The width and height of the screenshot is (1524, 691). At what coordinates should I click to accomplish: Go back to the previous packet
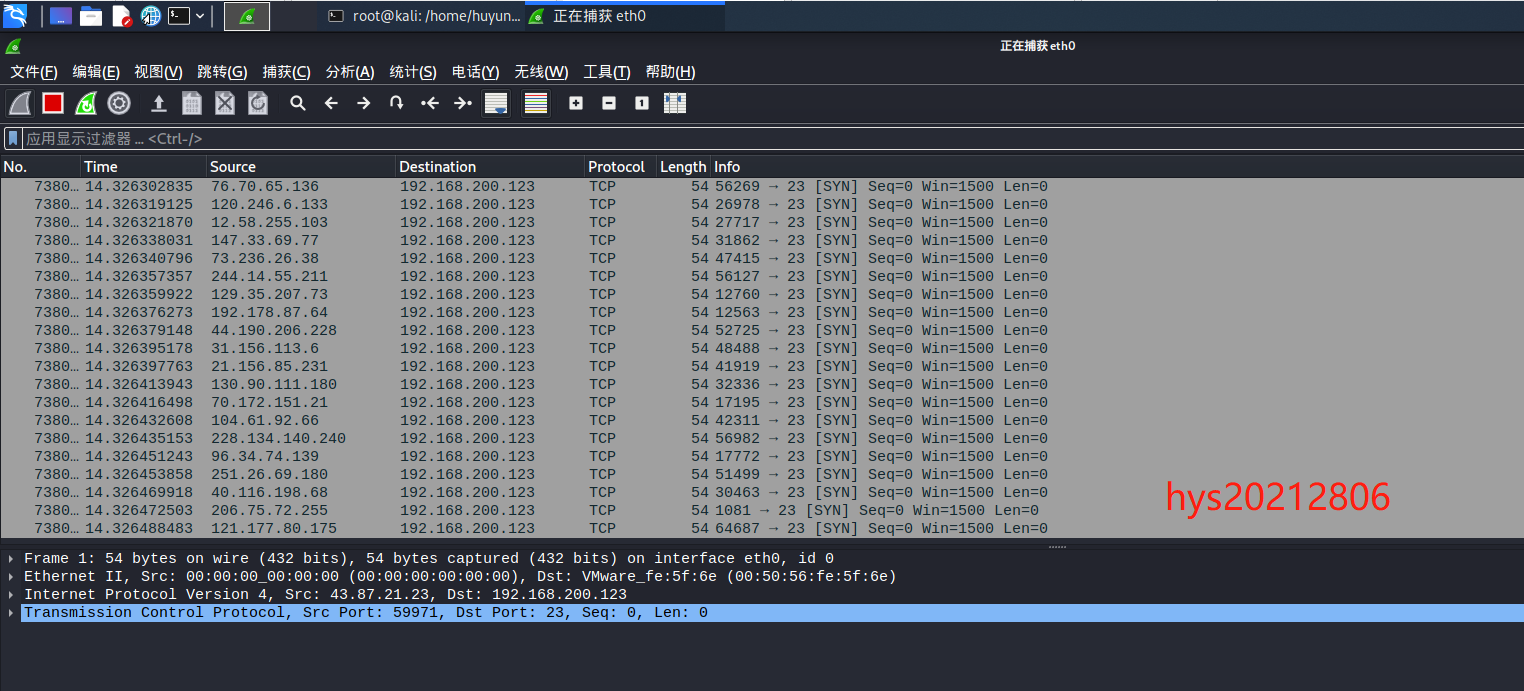pos(331,103)
